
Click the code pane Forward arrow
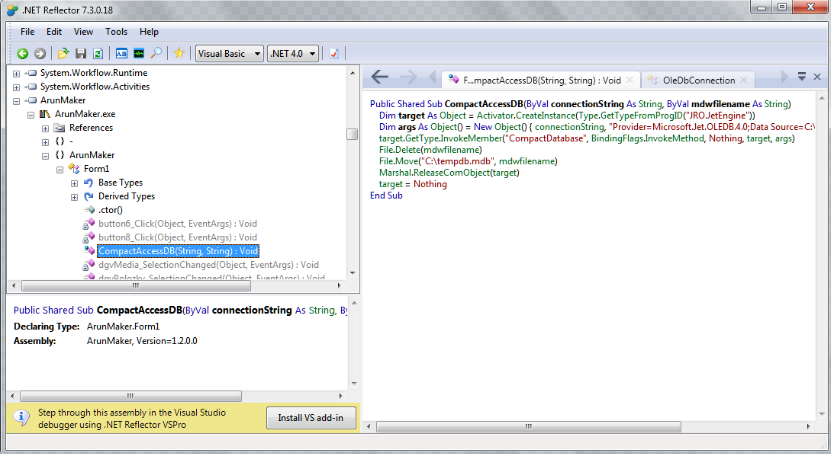(408, 77)
